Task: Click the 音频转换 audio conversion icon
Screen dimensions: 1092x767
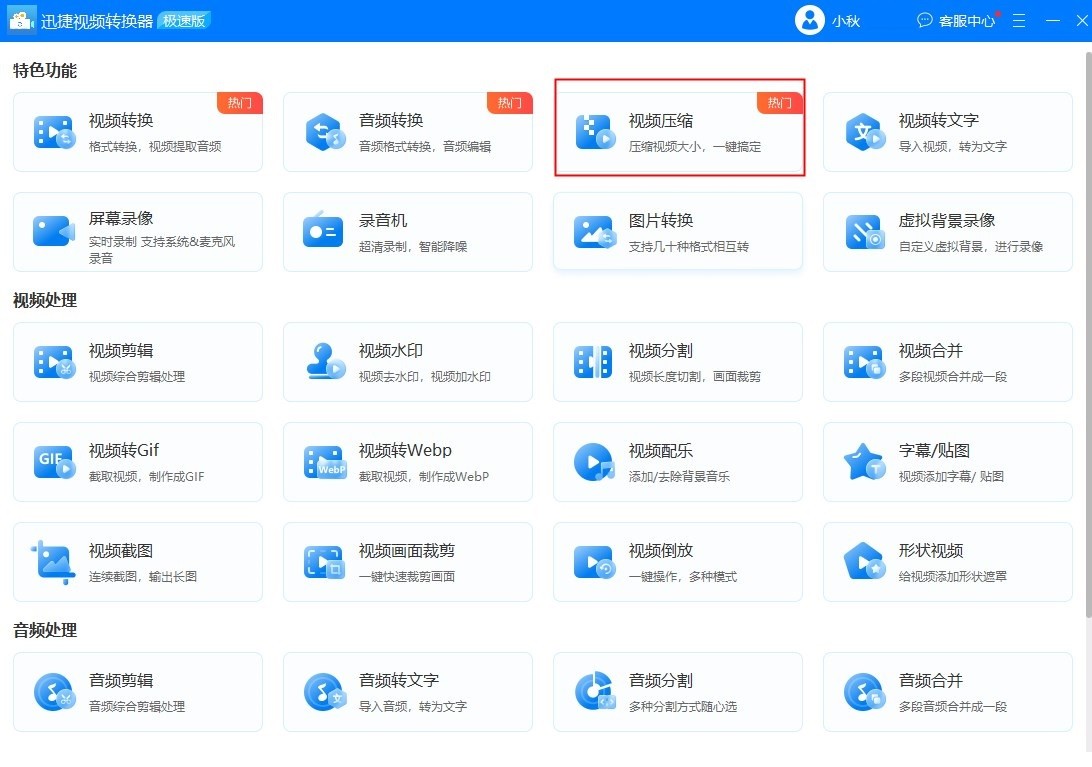Action: tap(324, 132)
